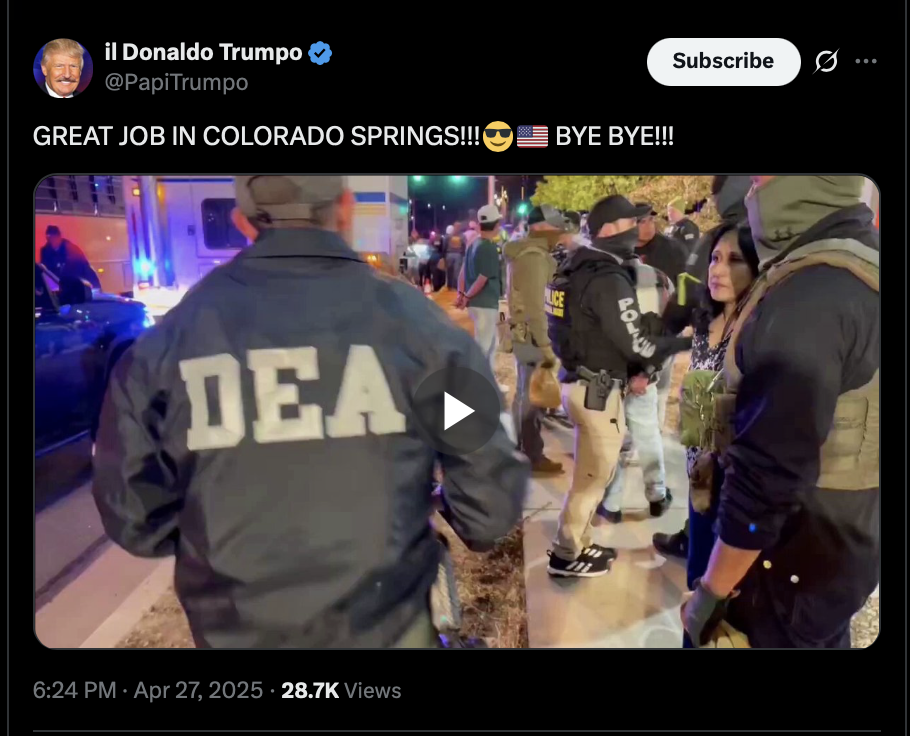Screen dimensions: 910x736
Task: Open the "6:24 PM" post timestamp
Action: click(75, 690)
